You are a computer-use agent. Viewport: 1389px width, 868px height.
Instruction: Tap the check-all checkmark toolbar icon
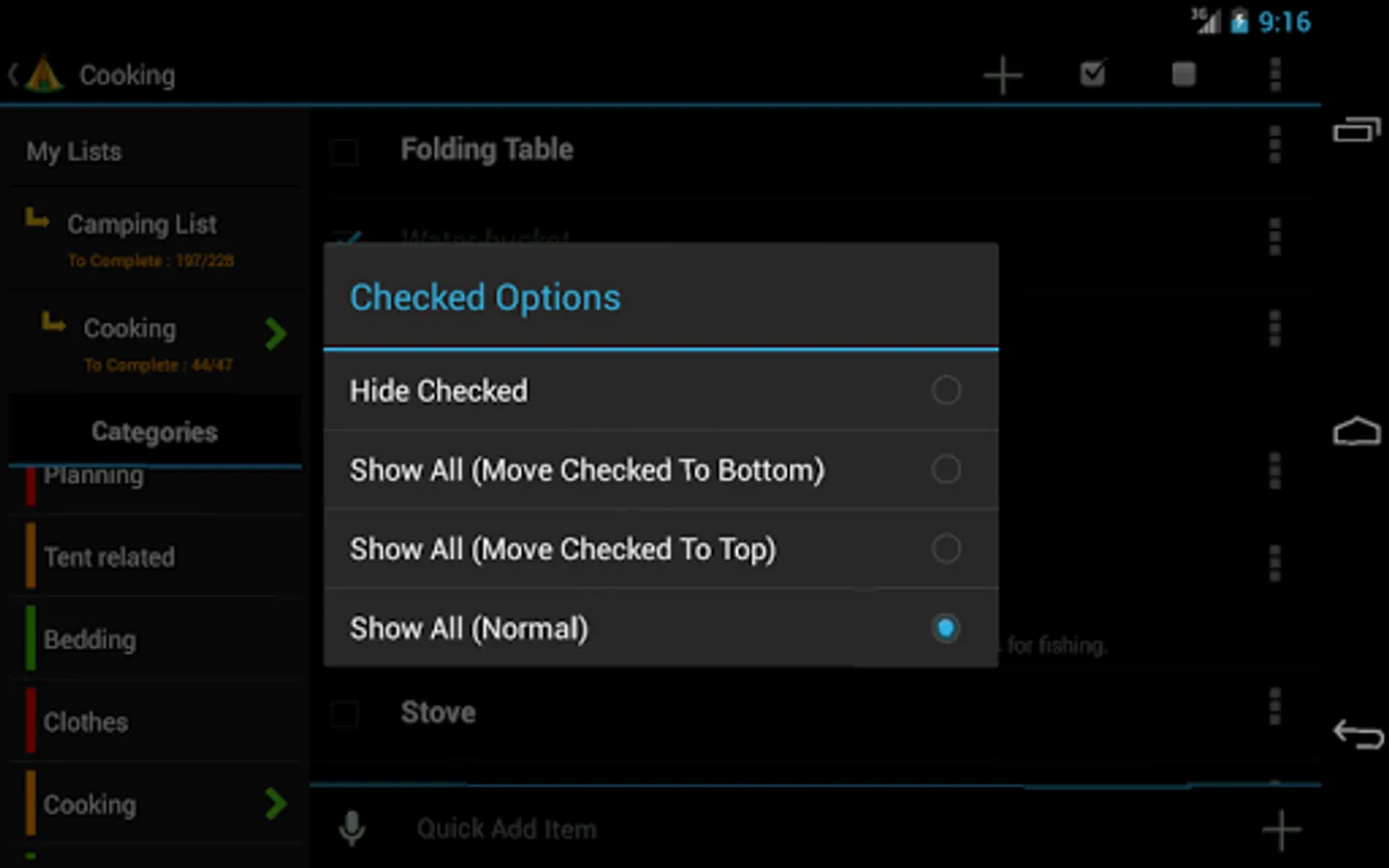click(1093, 74)
